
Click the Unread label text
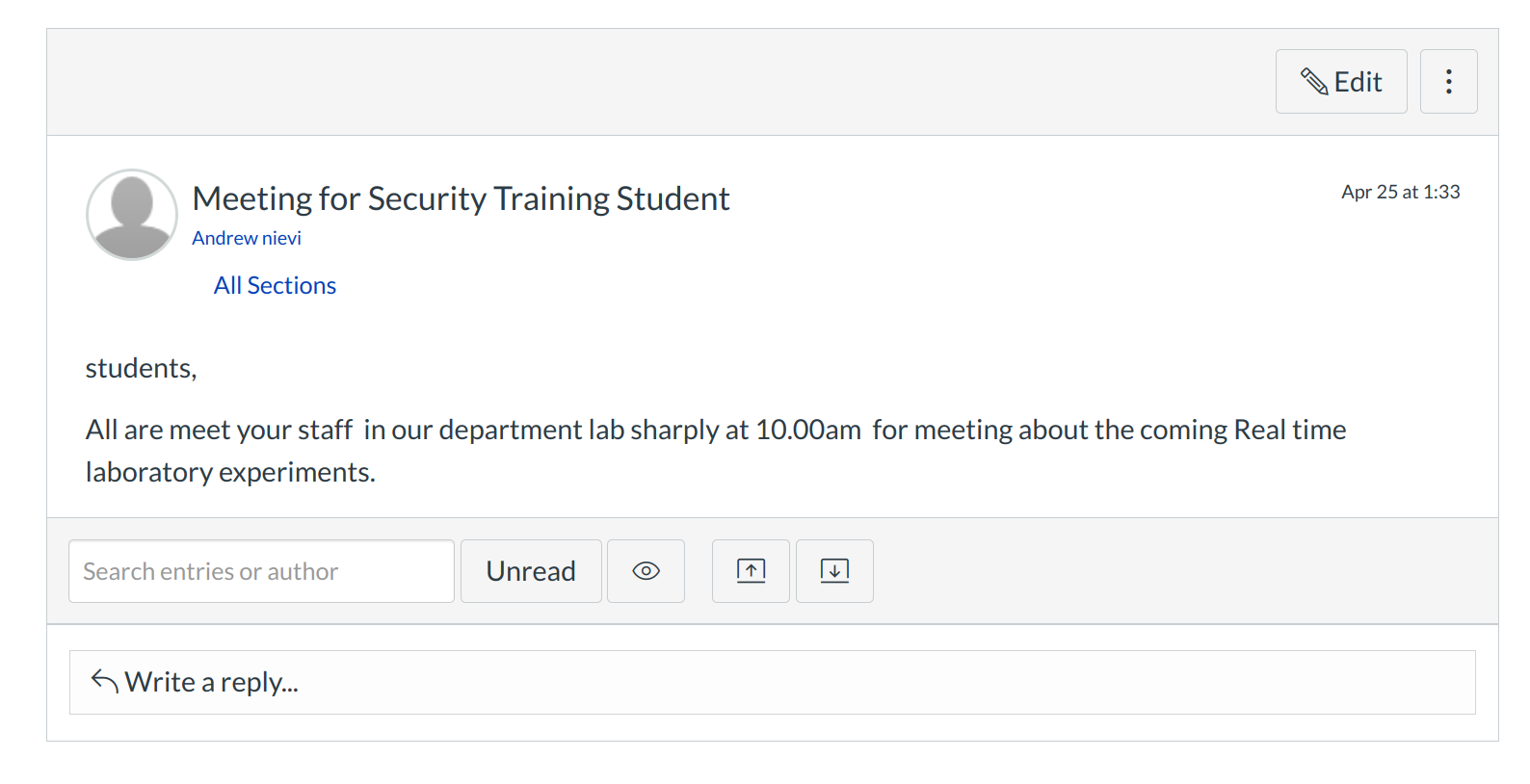[531, 571]
